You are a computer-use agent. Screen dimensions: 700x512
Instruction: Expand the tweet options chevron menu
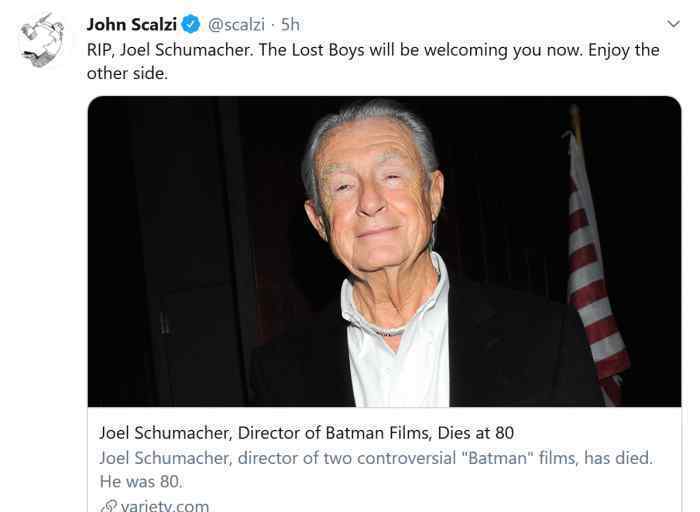pos(673,24)
